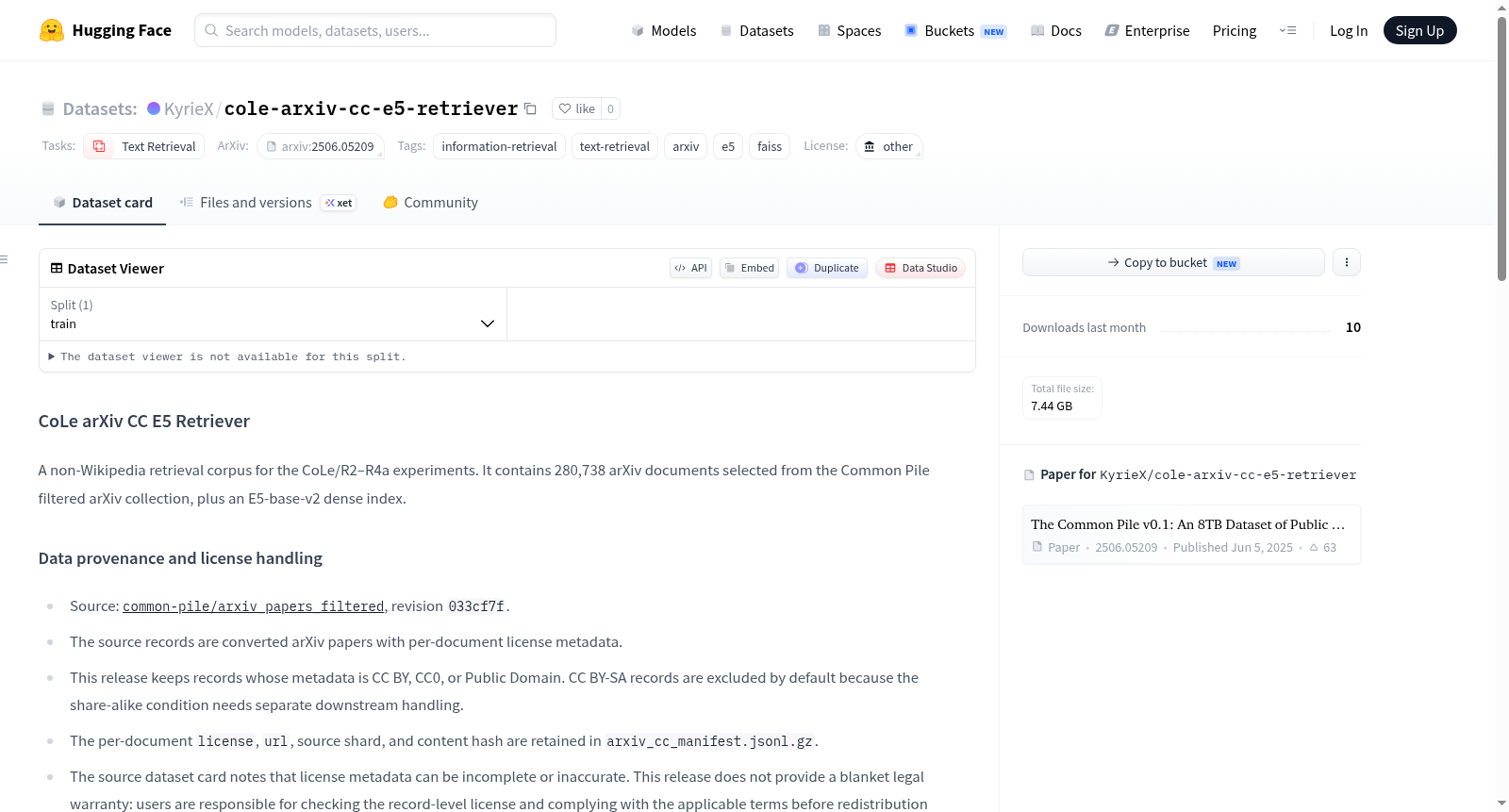Open the Files and versions tab

[267, 202]
